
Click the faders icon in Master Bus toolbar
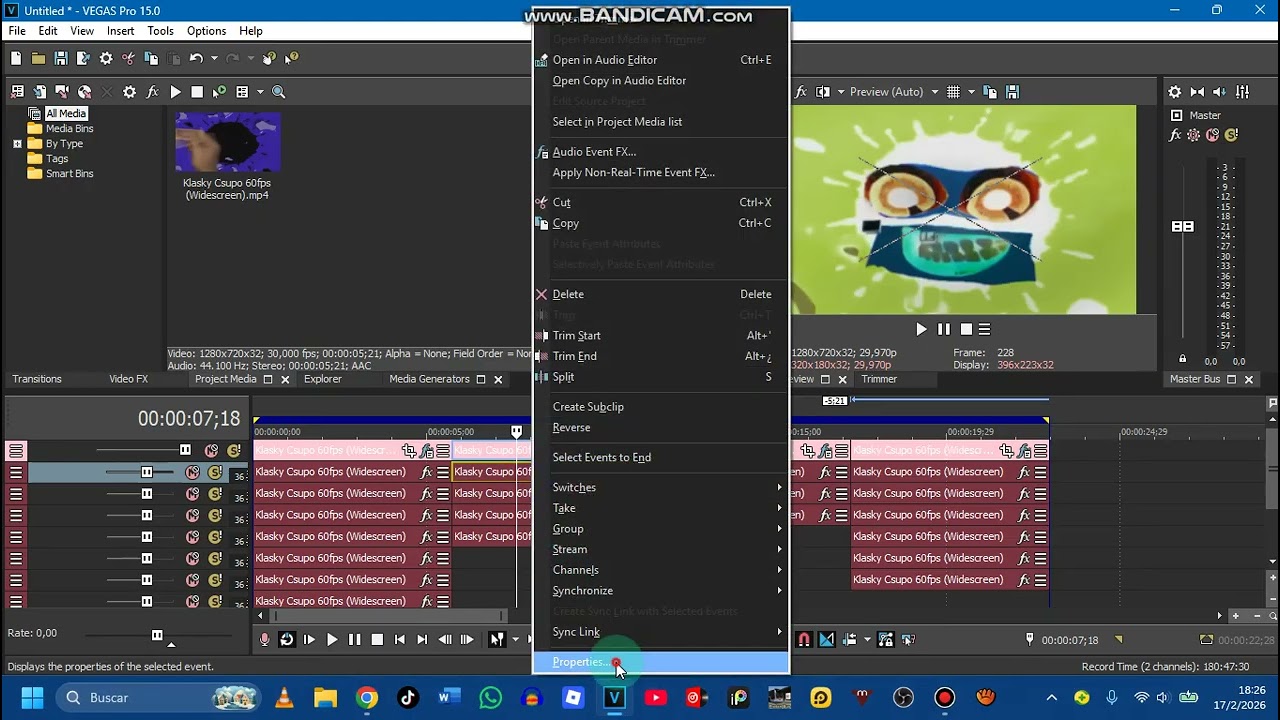tap(1243, 92)
